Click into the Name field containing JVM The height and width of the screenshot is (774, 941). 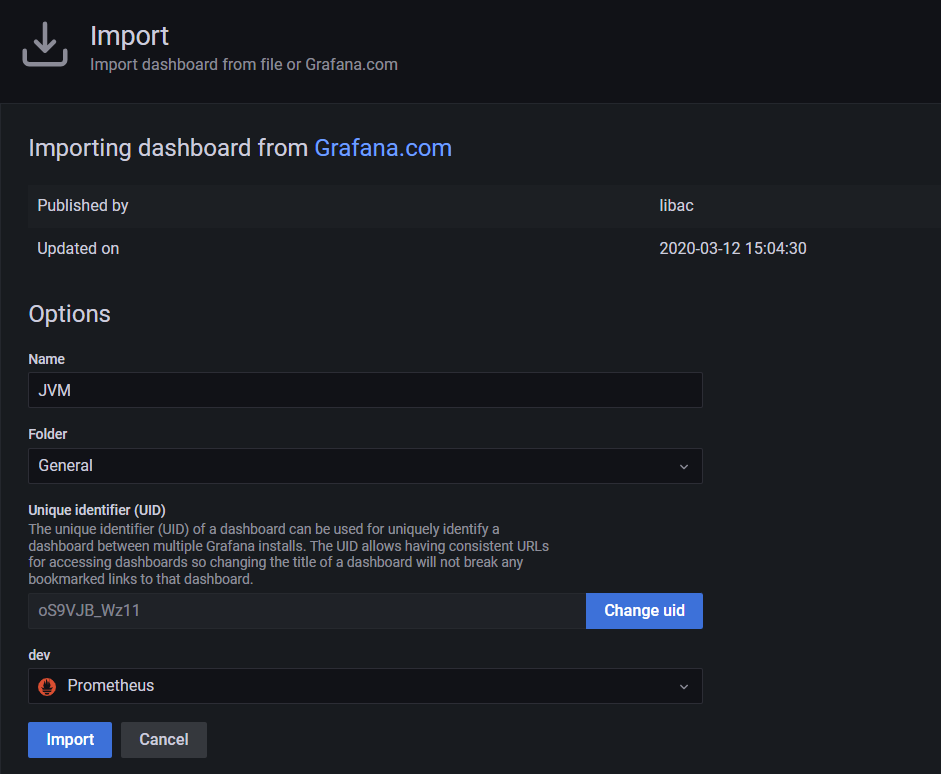(x=365, y=390)
